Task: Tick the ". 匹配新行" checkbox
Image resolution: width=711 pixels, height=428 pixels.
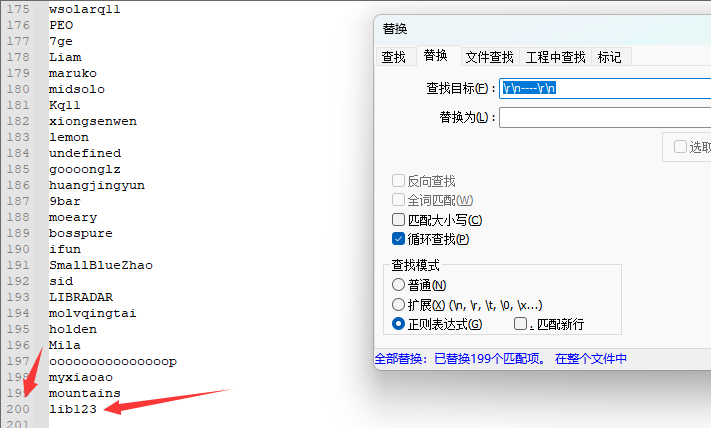Action: tap(521, 324)
